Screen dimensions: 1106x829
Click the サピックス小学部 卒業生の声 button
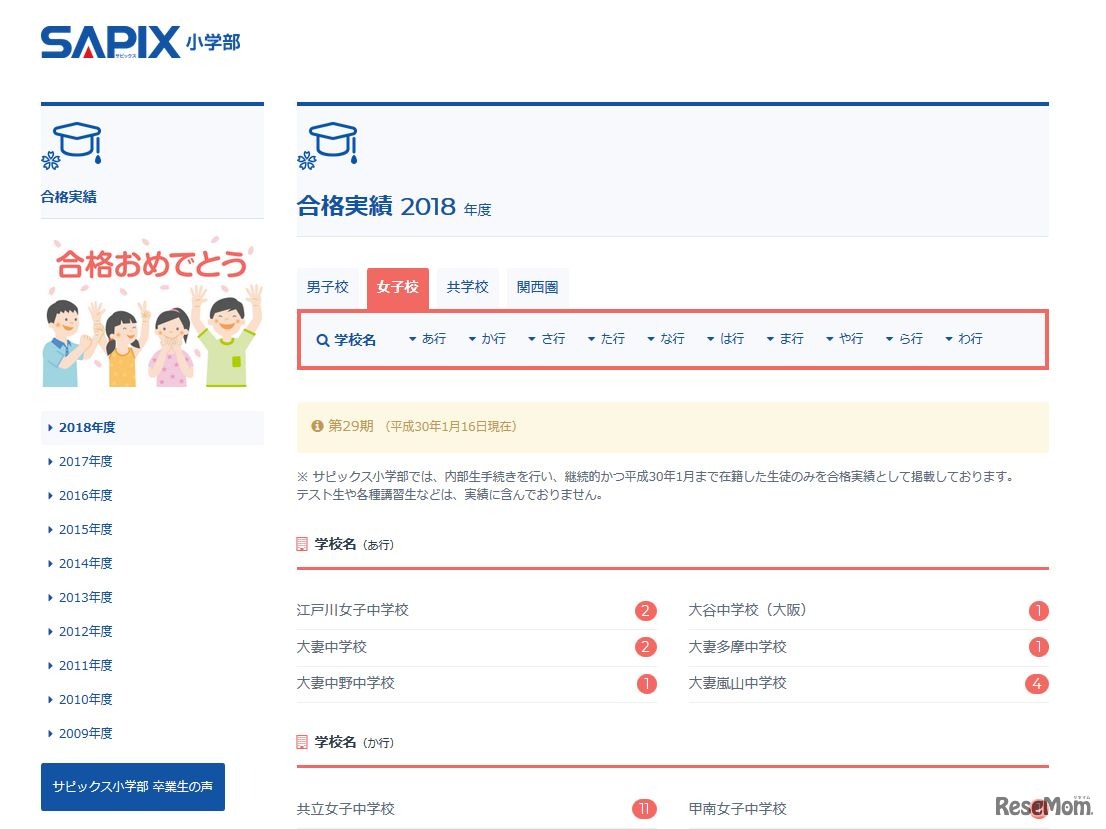point(132,788)
